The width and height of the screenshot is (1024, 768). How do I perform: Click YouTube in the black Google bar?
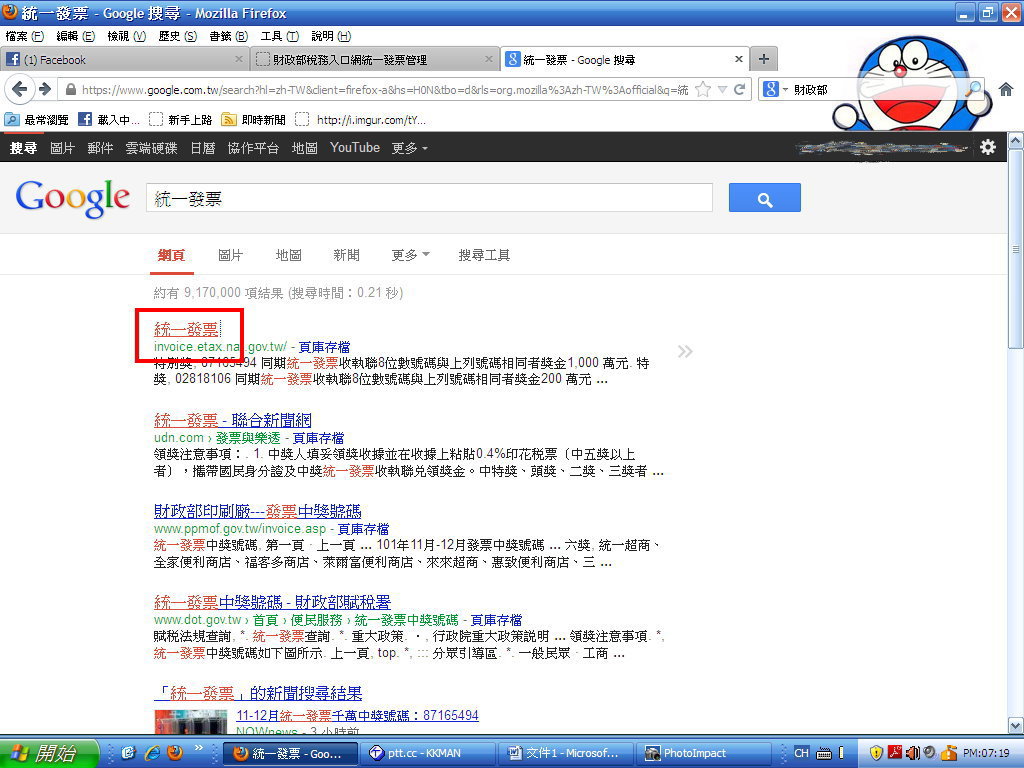(x=355, y=148)
